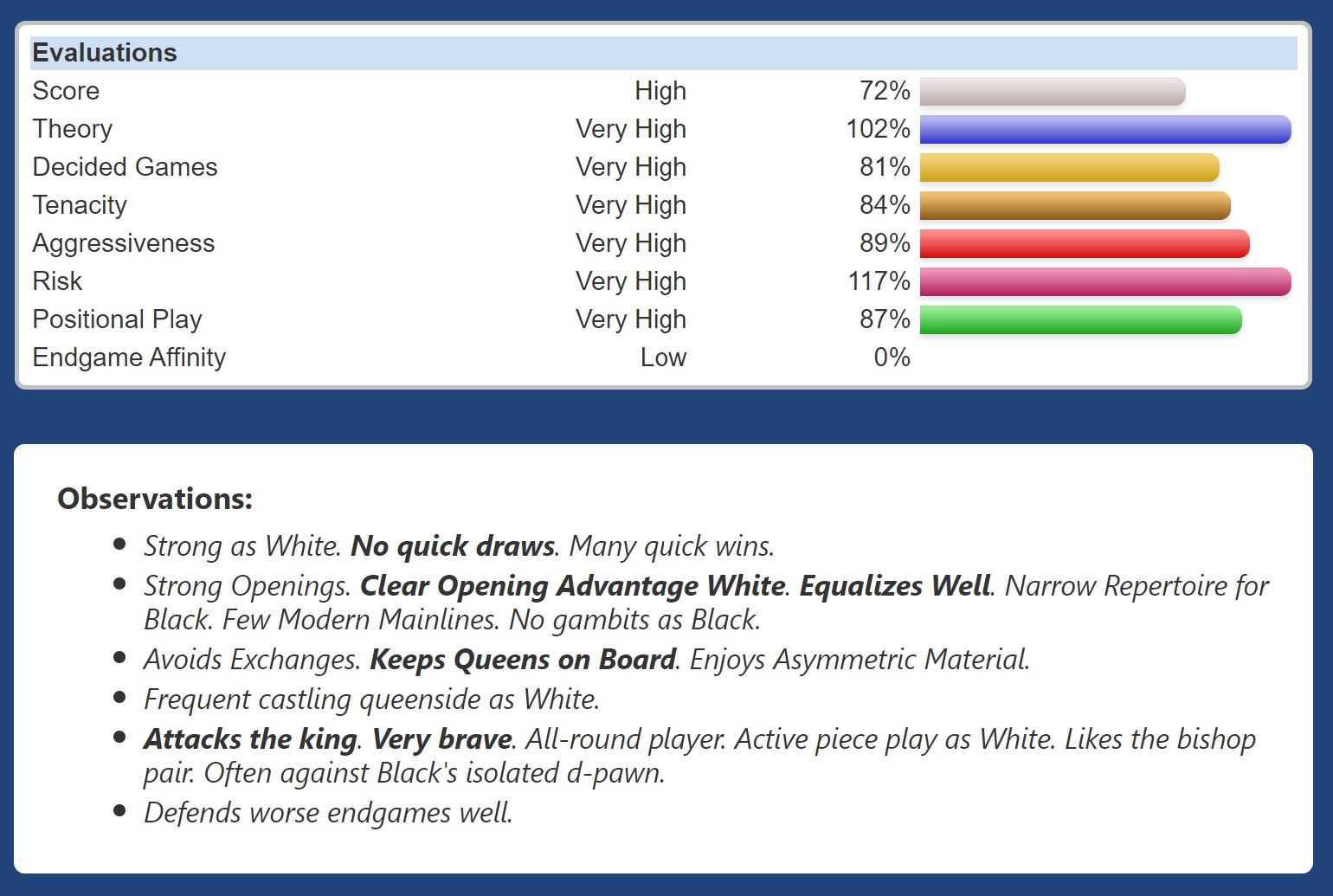1333x896 pixels.
Task: Click the Low rating for Endgame Affinity
Action: point(663,358)
